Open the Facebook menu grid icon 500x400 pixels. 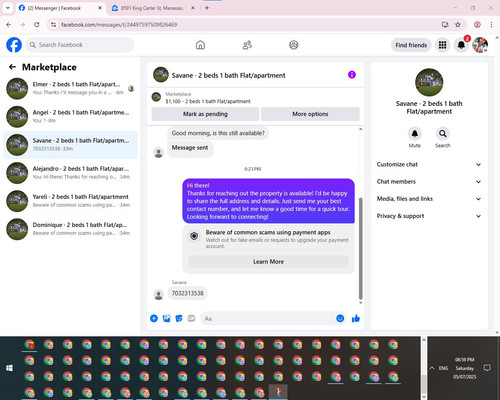point(442,45)
